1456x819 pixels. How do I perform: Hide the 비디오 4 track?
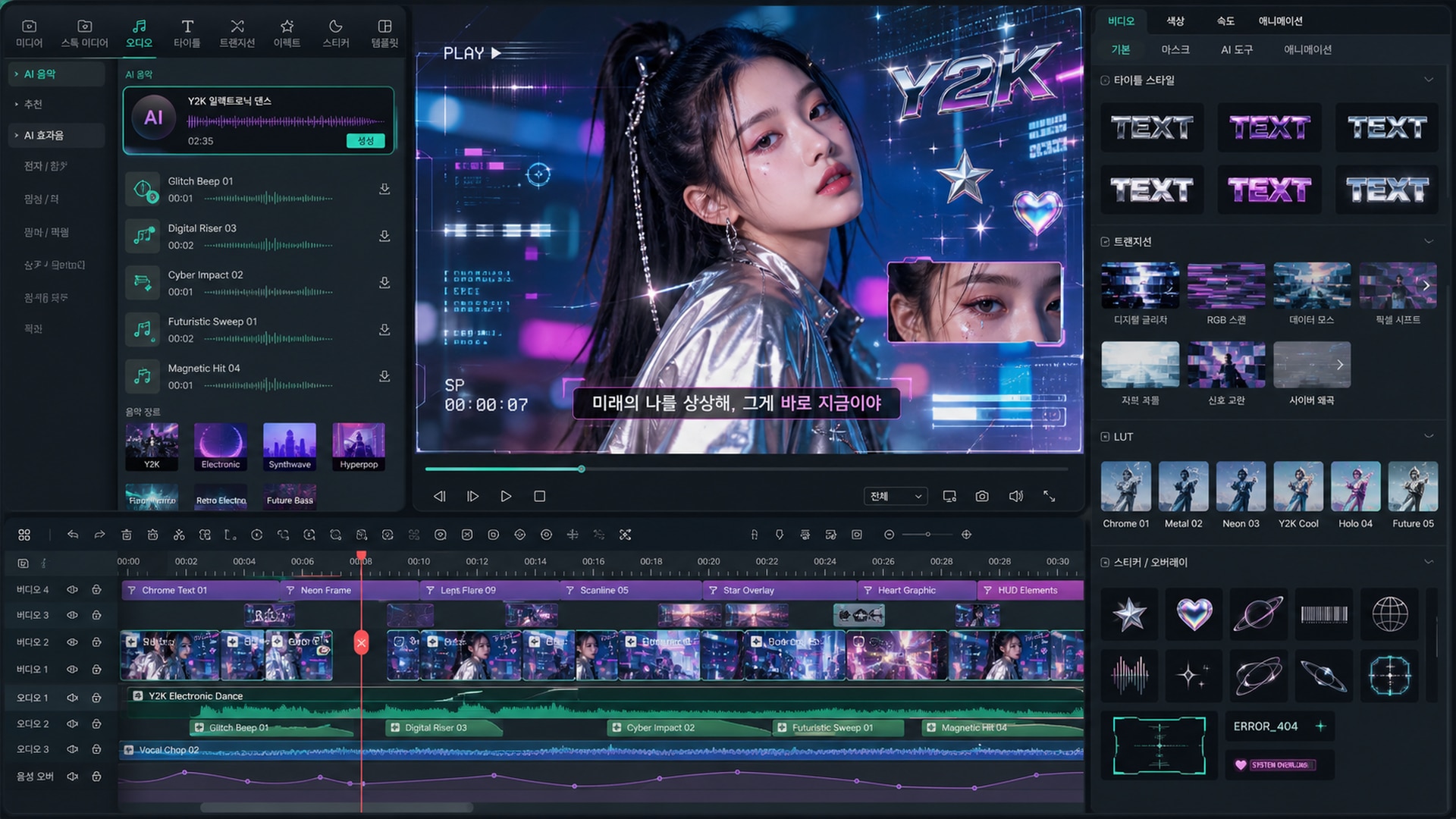72,590
